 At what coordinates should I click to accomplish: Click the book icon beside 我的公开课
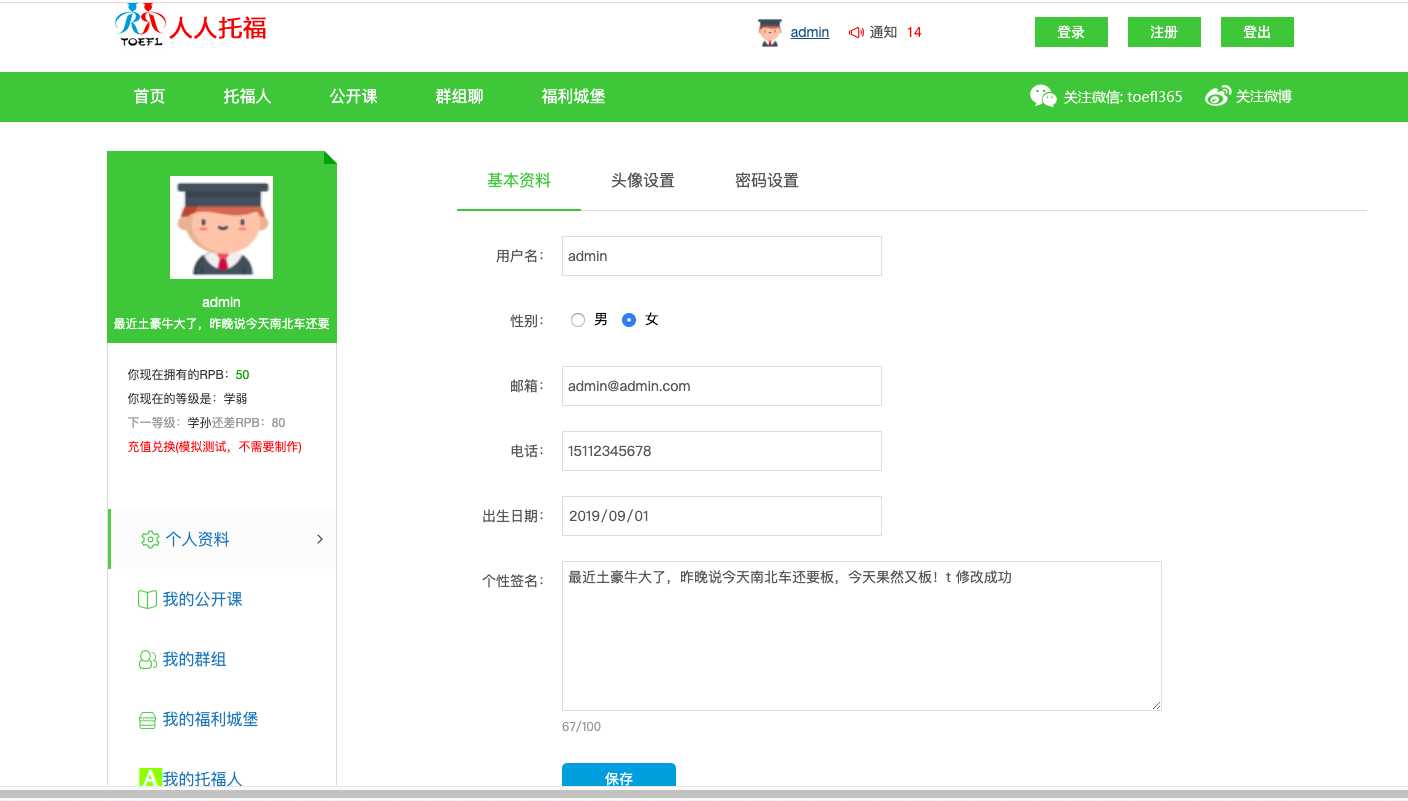click(147, 599)
